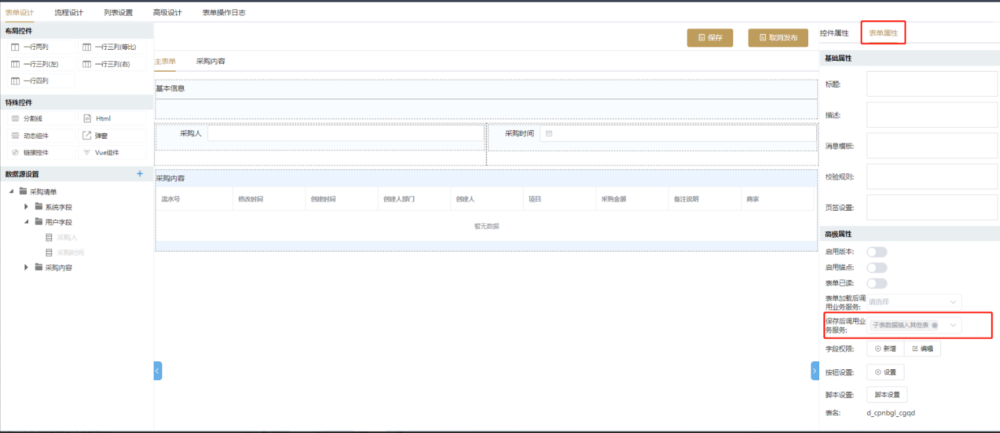The width and height of the screenshot is (1000, 433).
Task: Open the 保存后调用业务服务 dropdown
Action: pyautogui.click(x=913, y=325)
